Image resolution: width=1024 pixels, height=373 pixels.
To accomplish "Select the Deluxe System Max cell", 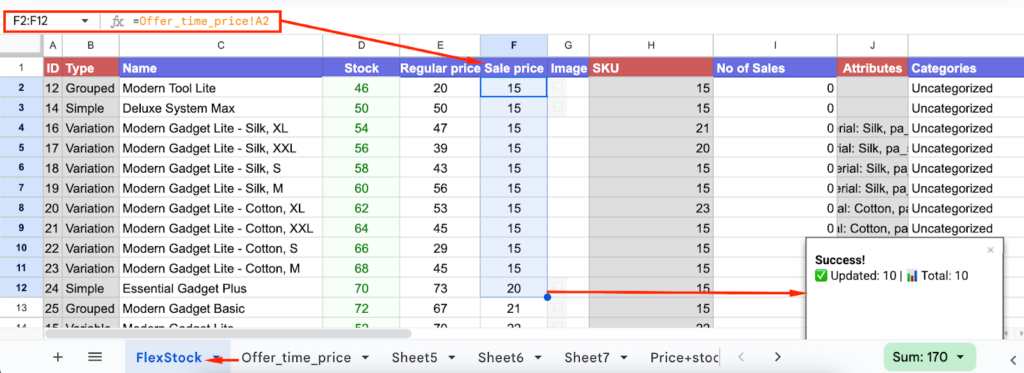I will [221, 108].
